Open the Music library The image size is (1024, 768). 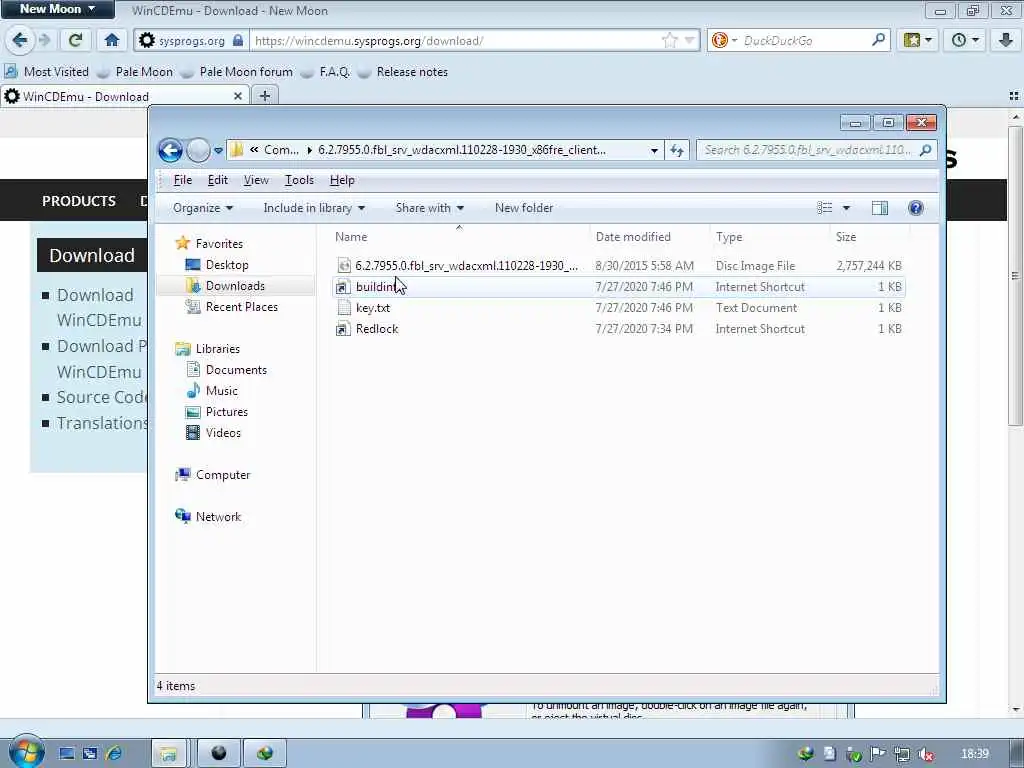(221, 391)
